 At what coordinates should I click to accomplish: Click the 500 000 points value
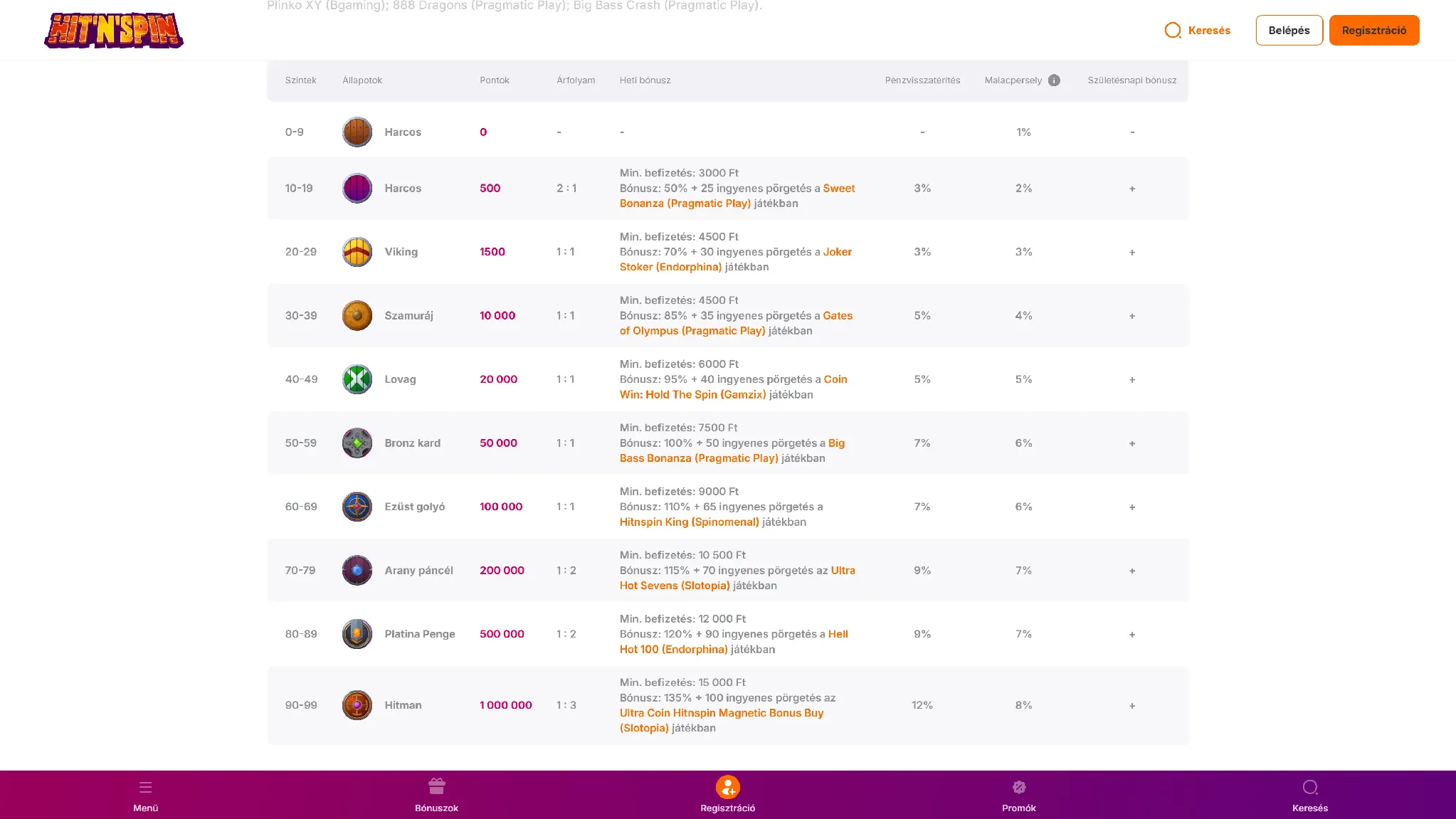pos(502,634)
